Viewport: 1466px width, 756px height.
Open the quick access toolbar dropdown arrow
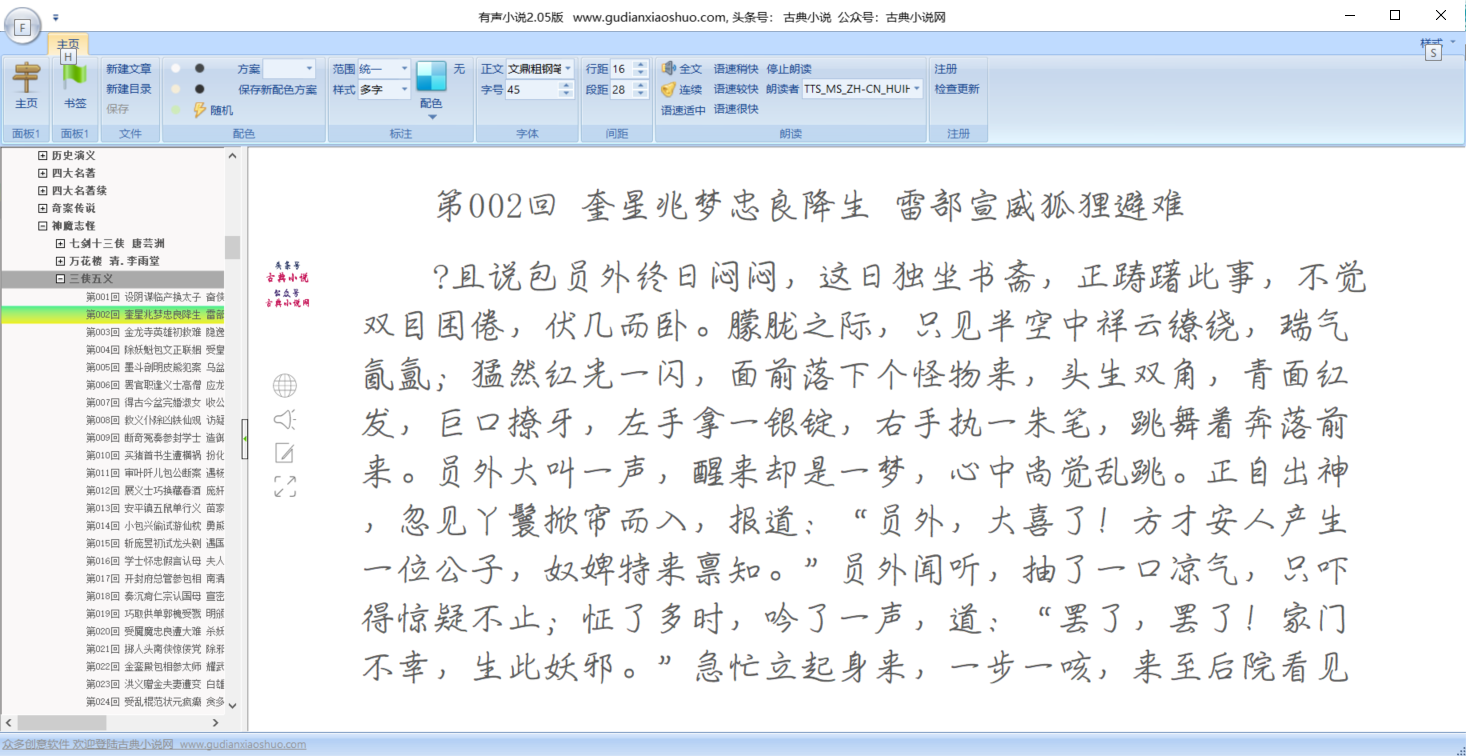click(x=56, y=17)
